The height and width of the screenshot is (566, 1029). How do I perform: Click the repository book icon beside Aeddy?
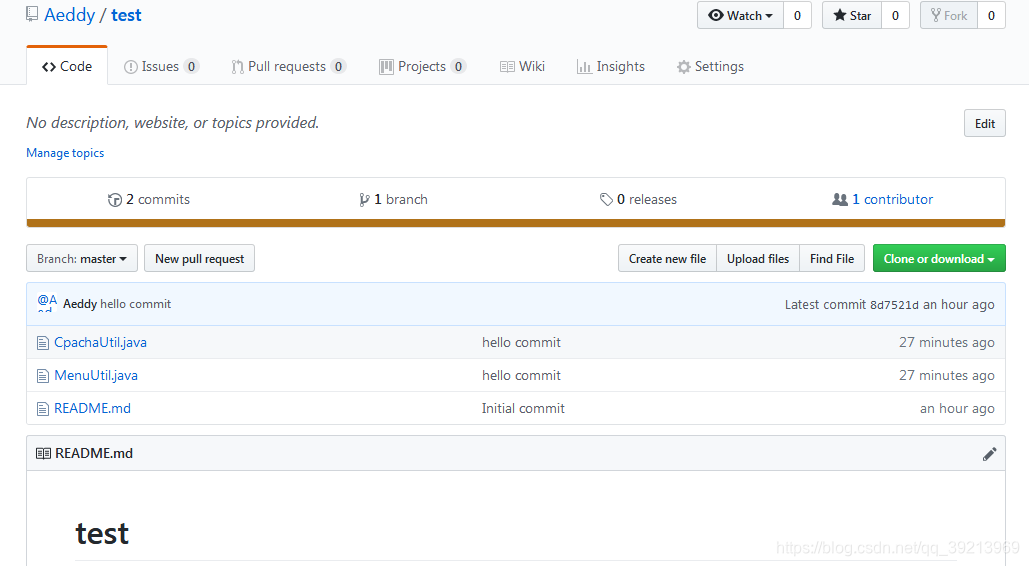[32, 14]
